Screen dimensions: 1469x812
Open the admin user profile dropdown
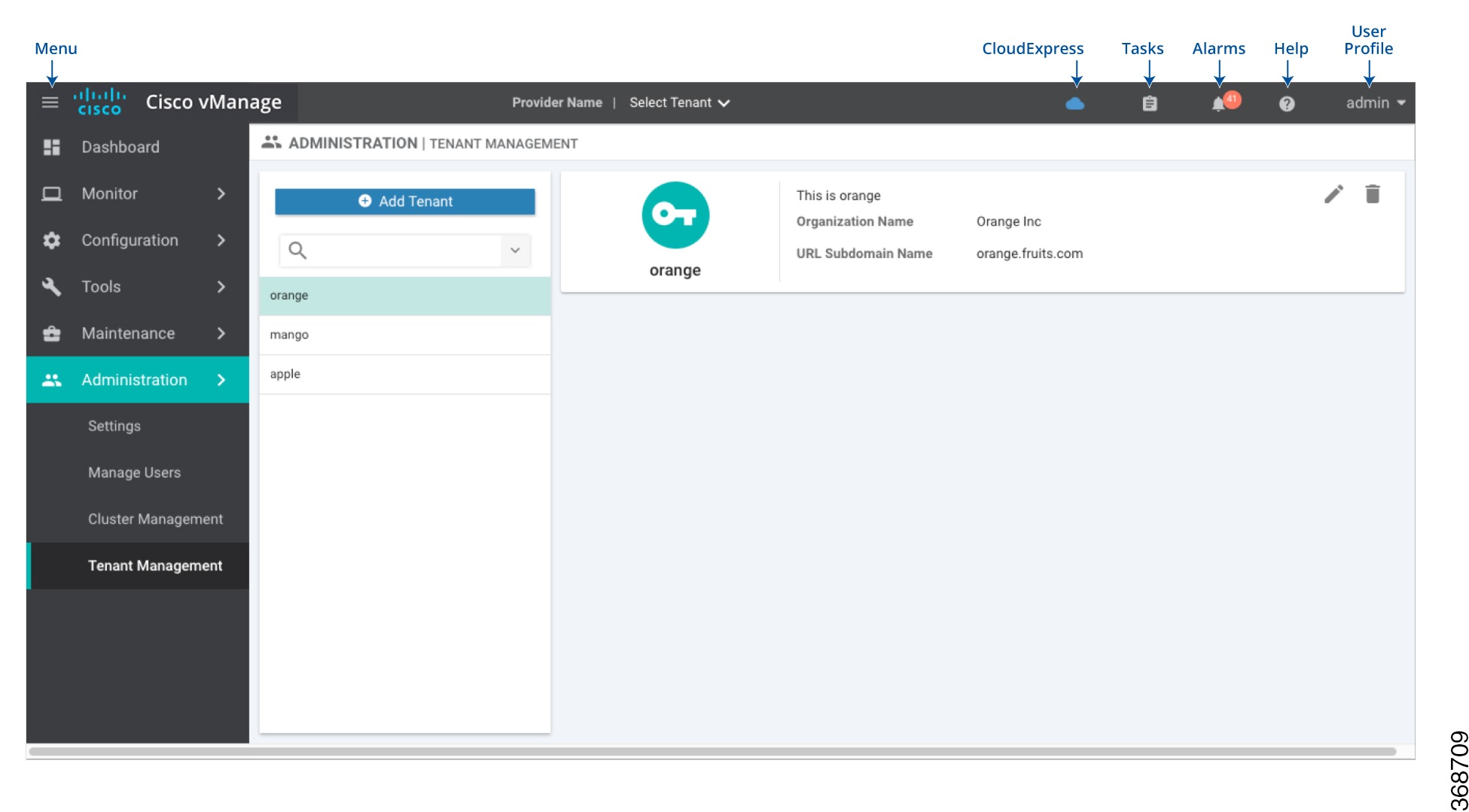click(x=1376, y=103)
